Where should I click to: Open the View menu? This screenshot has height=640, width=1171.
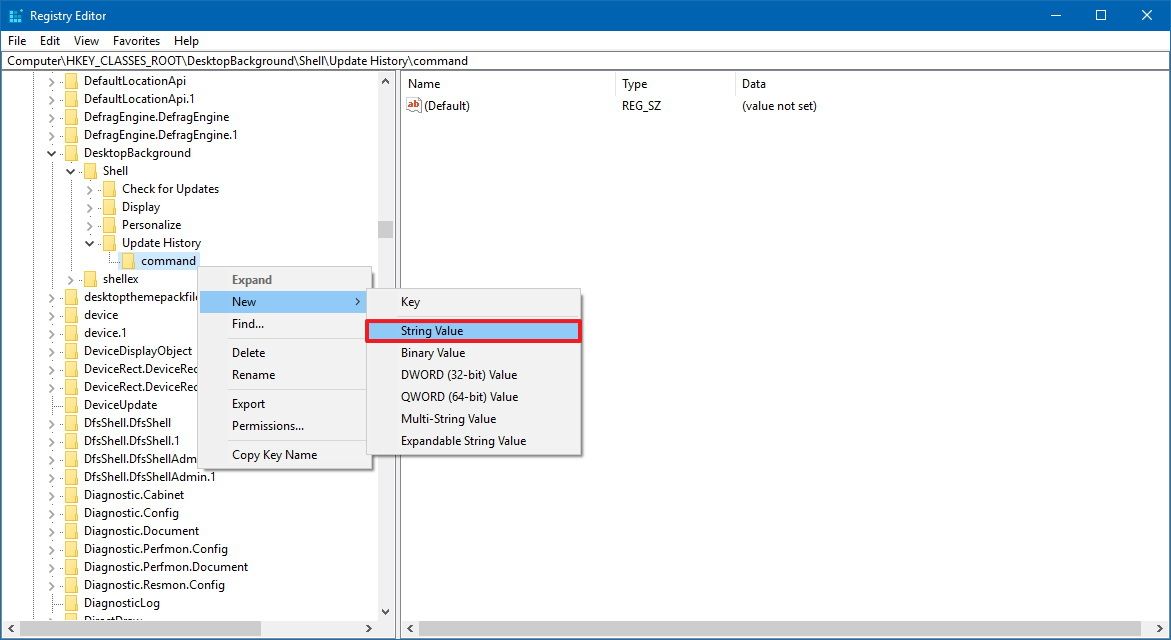(x=86, y=41)
